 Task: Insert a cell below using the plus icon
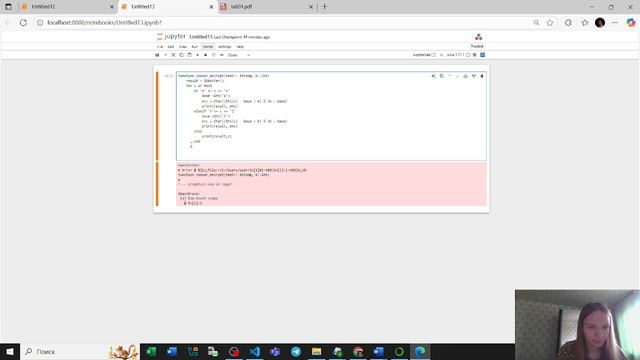165,55
